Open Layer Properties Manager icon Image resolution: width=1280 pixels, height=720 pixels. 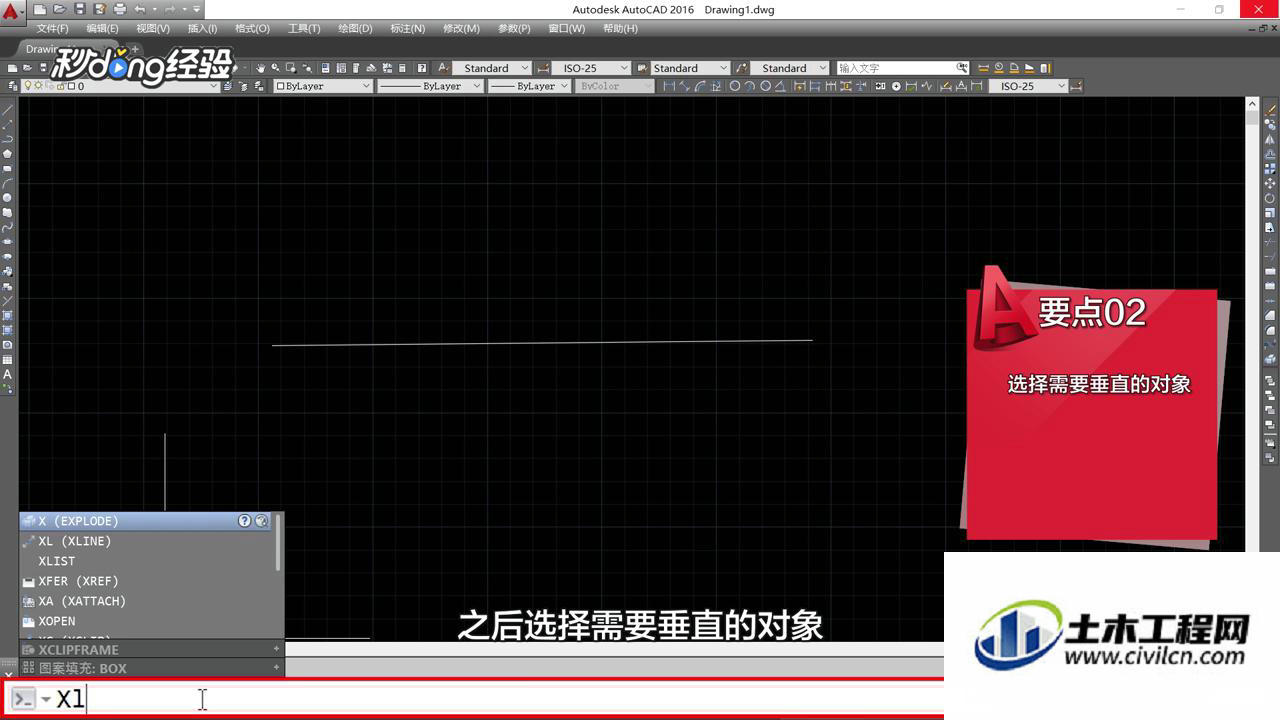(x=12, y=86)
